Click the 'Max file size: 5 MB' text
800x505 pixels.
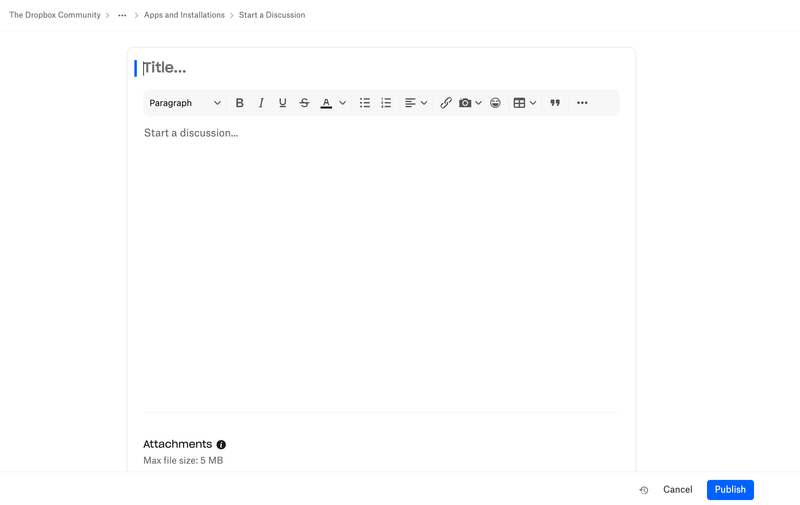183,461
